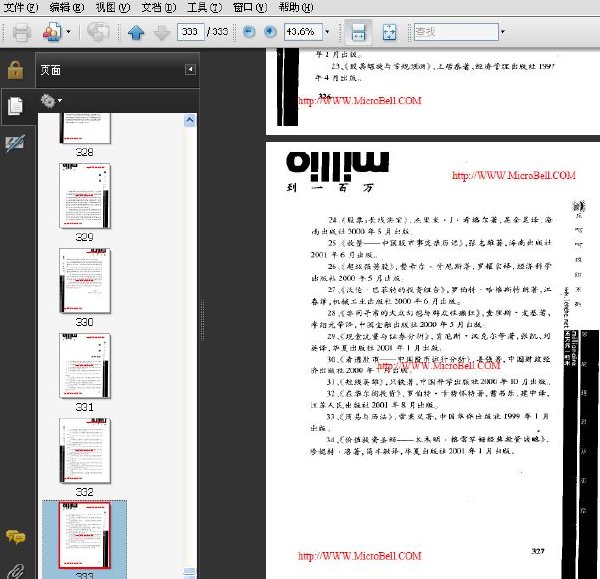This screenshot has width=600, height=579.
Task: Expand the zoom percentage dropdown arrow
Action: point(327,32)
